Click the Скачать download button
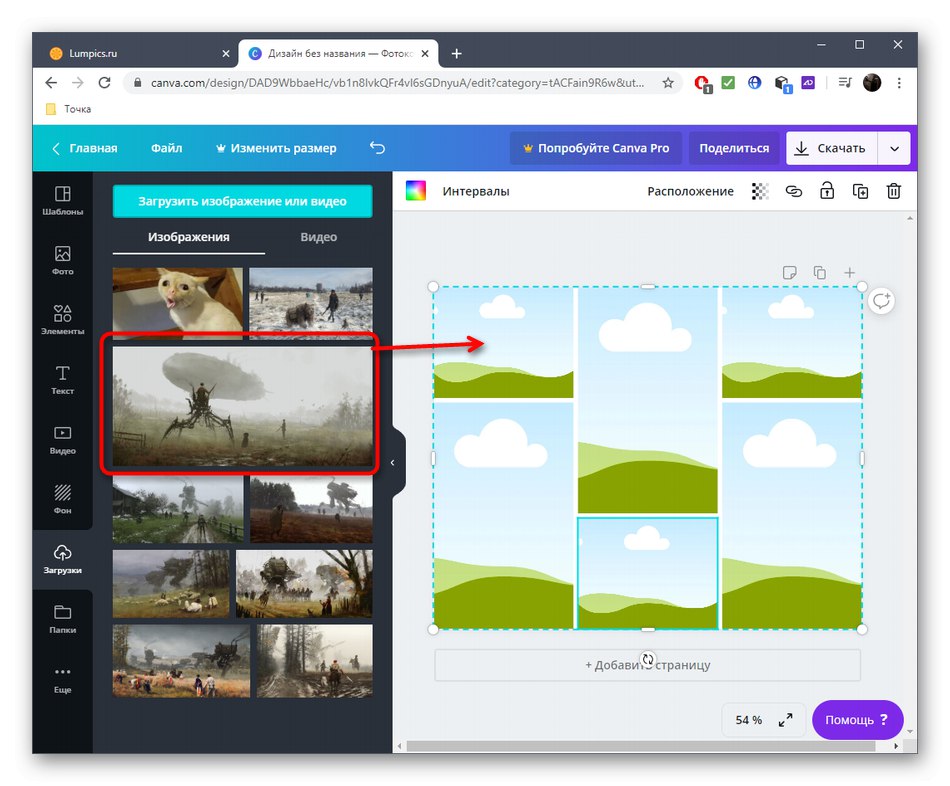Viewport: 950px width, 786px height. coord(831,148)
